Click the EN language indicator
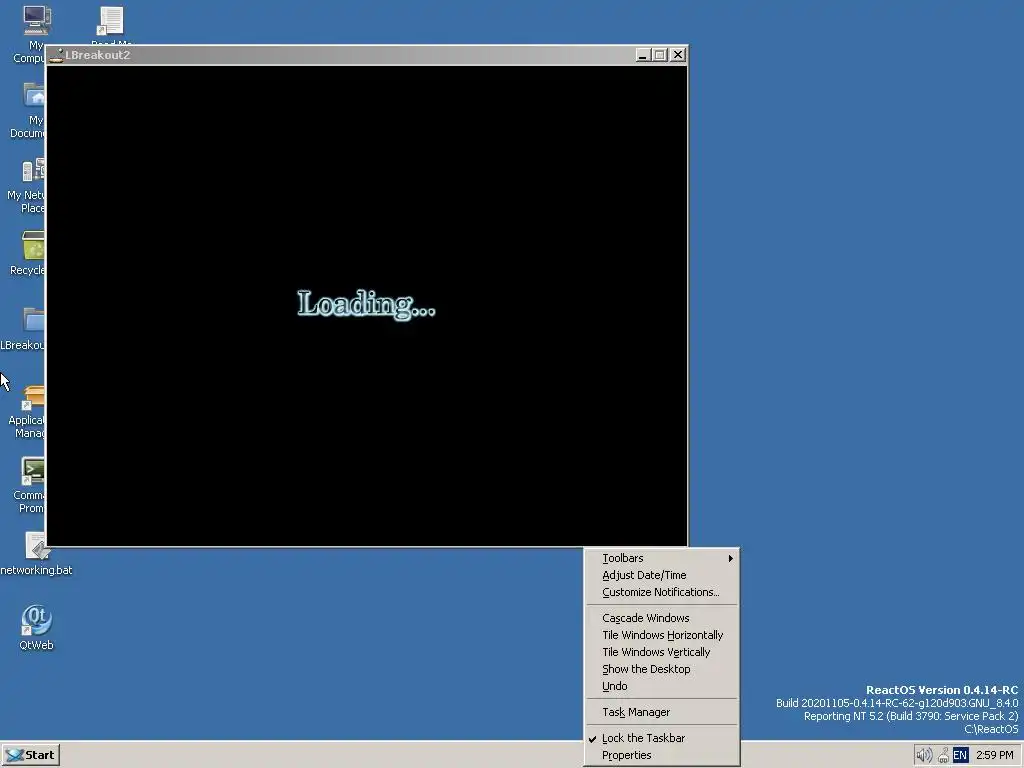The width and height of the screenshot is (1024, 768). (960, 756)
